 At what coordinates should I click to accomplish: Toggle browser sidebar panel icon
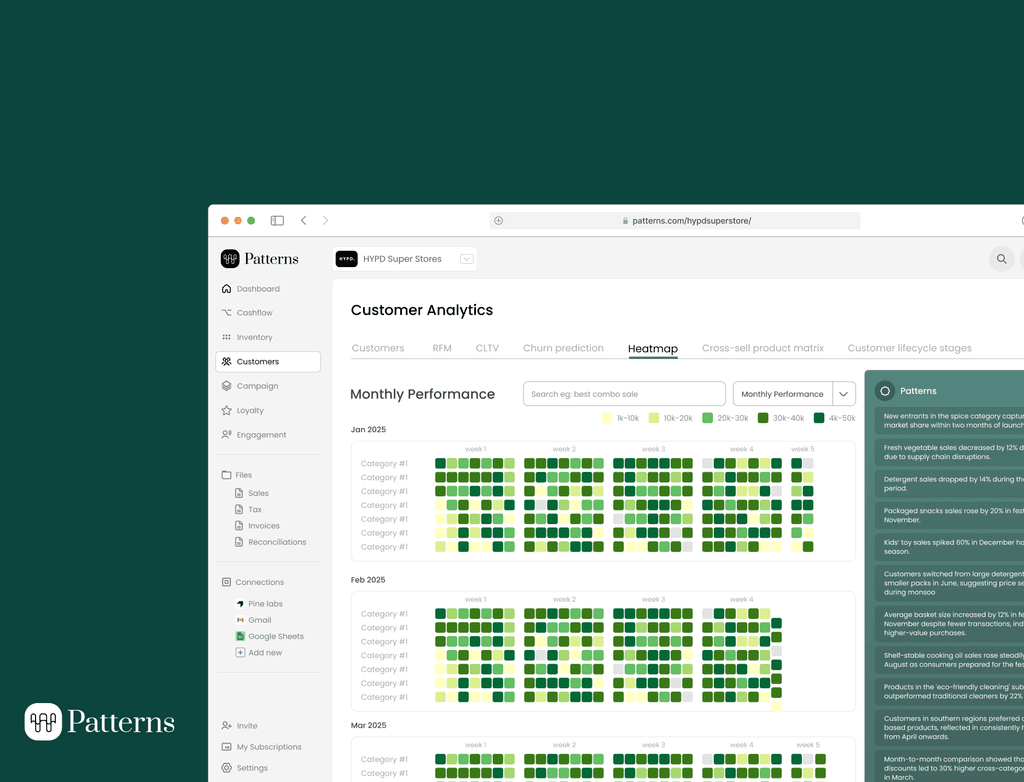(277, 221)
